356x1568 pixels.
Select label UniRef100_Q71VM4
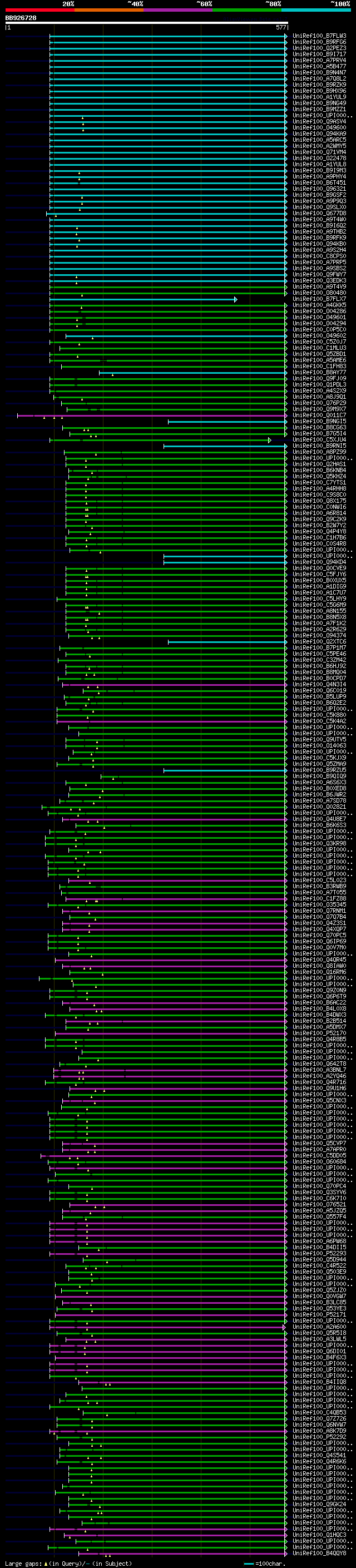click(x=319, y=152)
